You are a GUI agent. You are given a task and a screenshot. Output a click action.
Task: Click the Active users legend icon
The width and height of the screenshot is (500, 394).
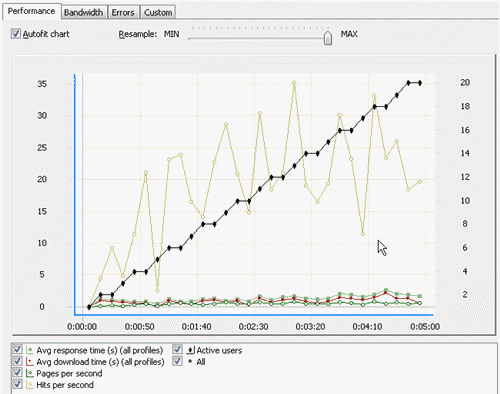pyautogui.click(x=190, y=350)
